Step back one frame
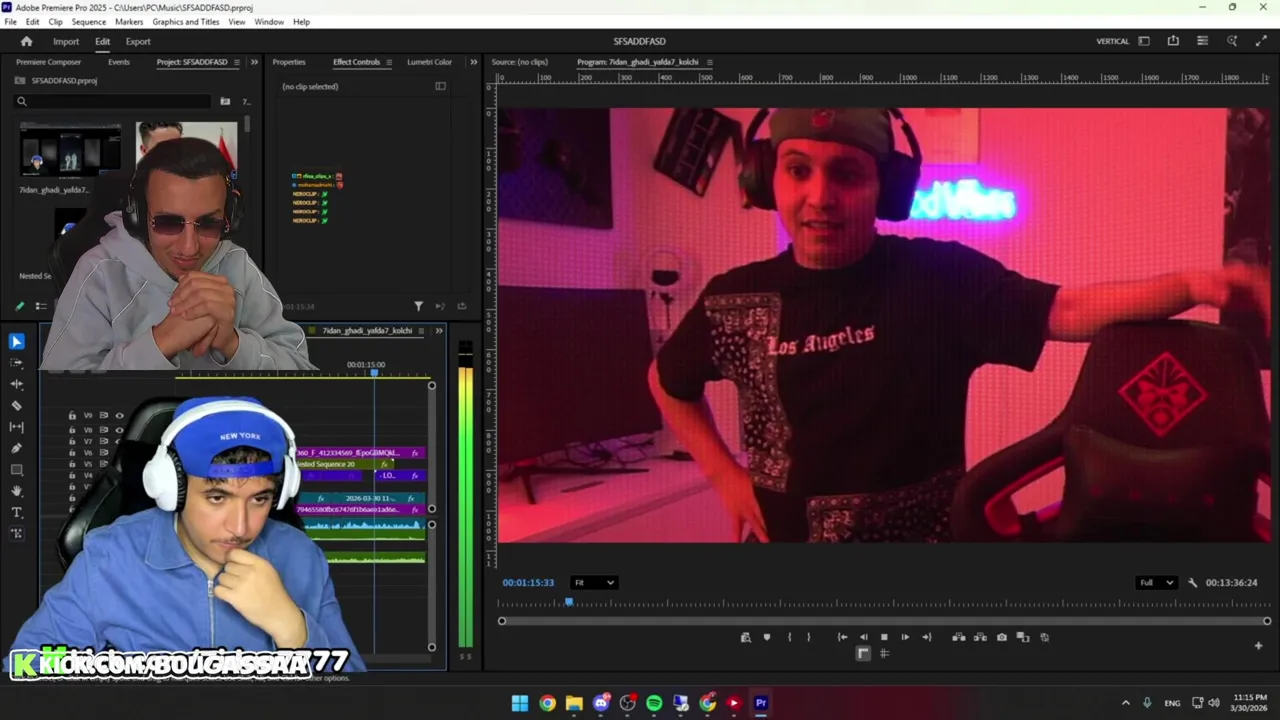The image size is (1280, 720). 864,637
